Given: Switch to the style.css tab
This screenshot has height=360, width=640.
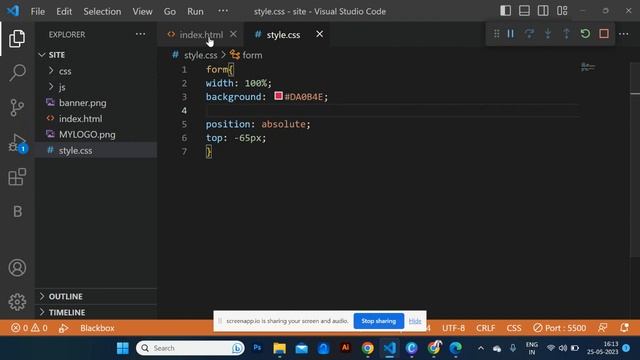Looking at the screenshot, I should coord(283,35).
